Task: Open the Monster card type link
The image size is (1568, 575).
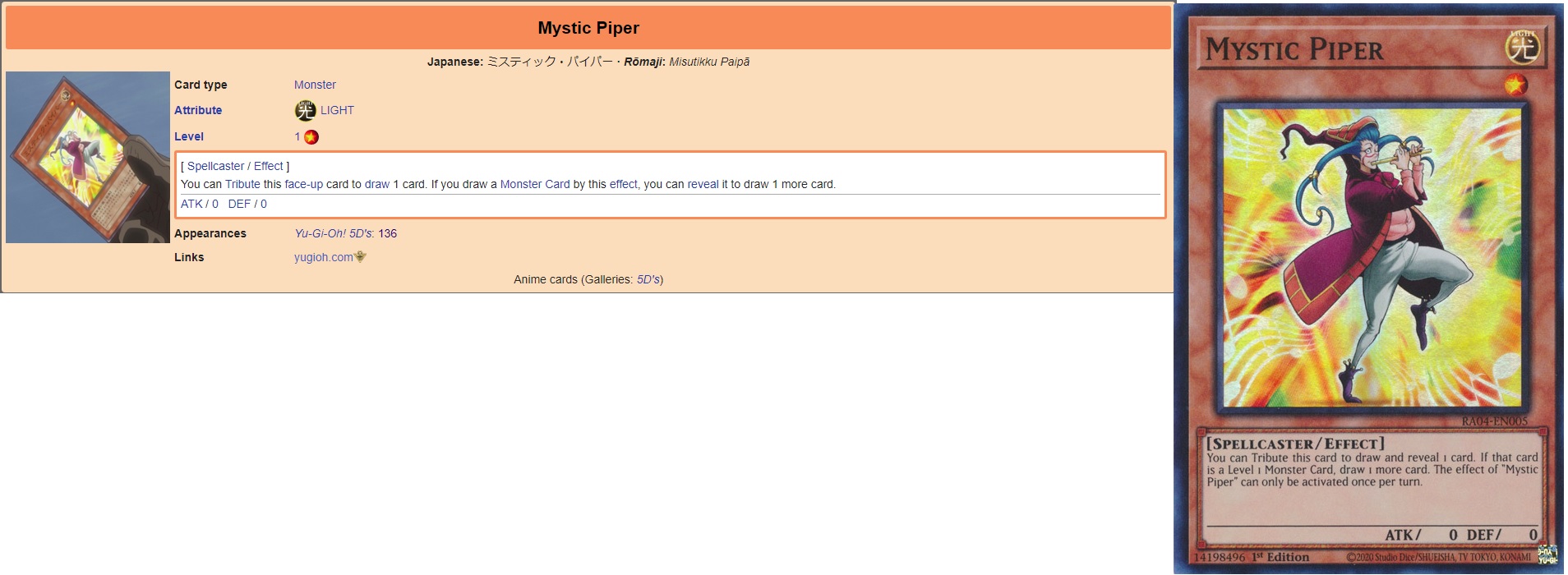Action: pyautogui.click(x=315, y=85)
